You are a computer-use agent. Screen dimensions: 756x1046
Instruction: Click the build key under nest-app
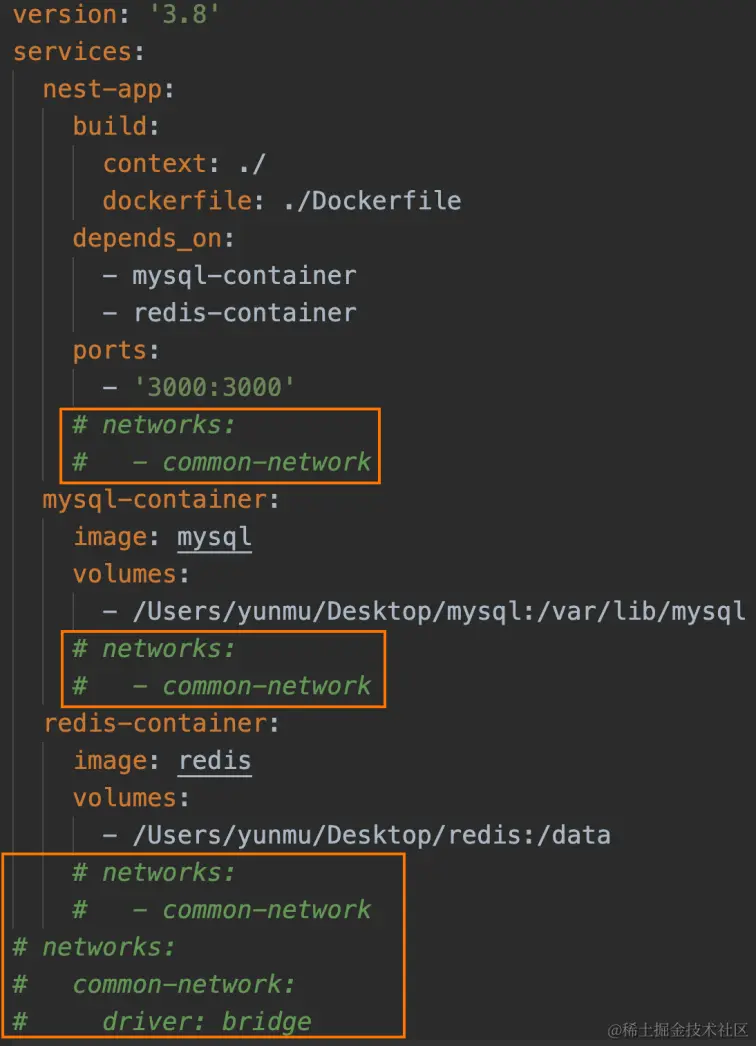(x=109, y=127)
